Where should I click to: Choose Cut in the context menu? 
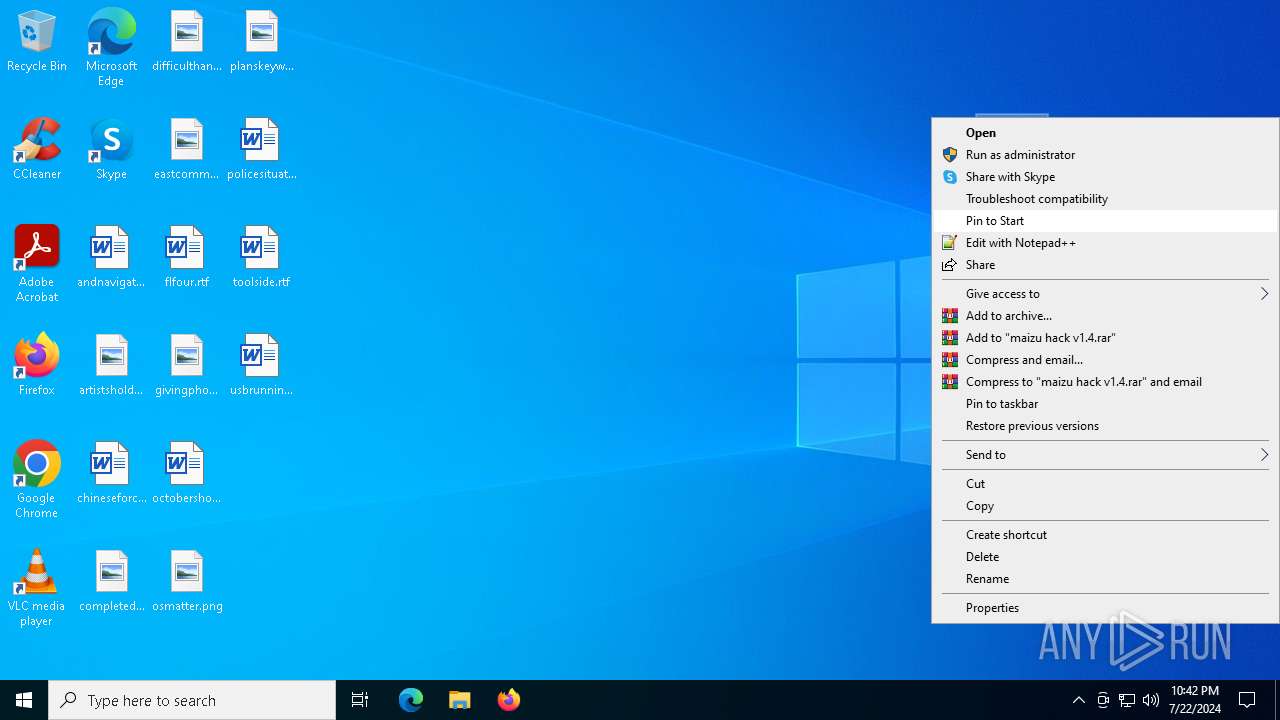coord(1105,484)
